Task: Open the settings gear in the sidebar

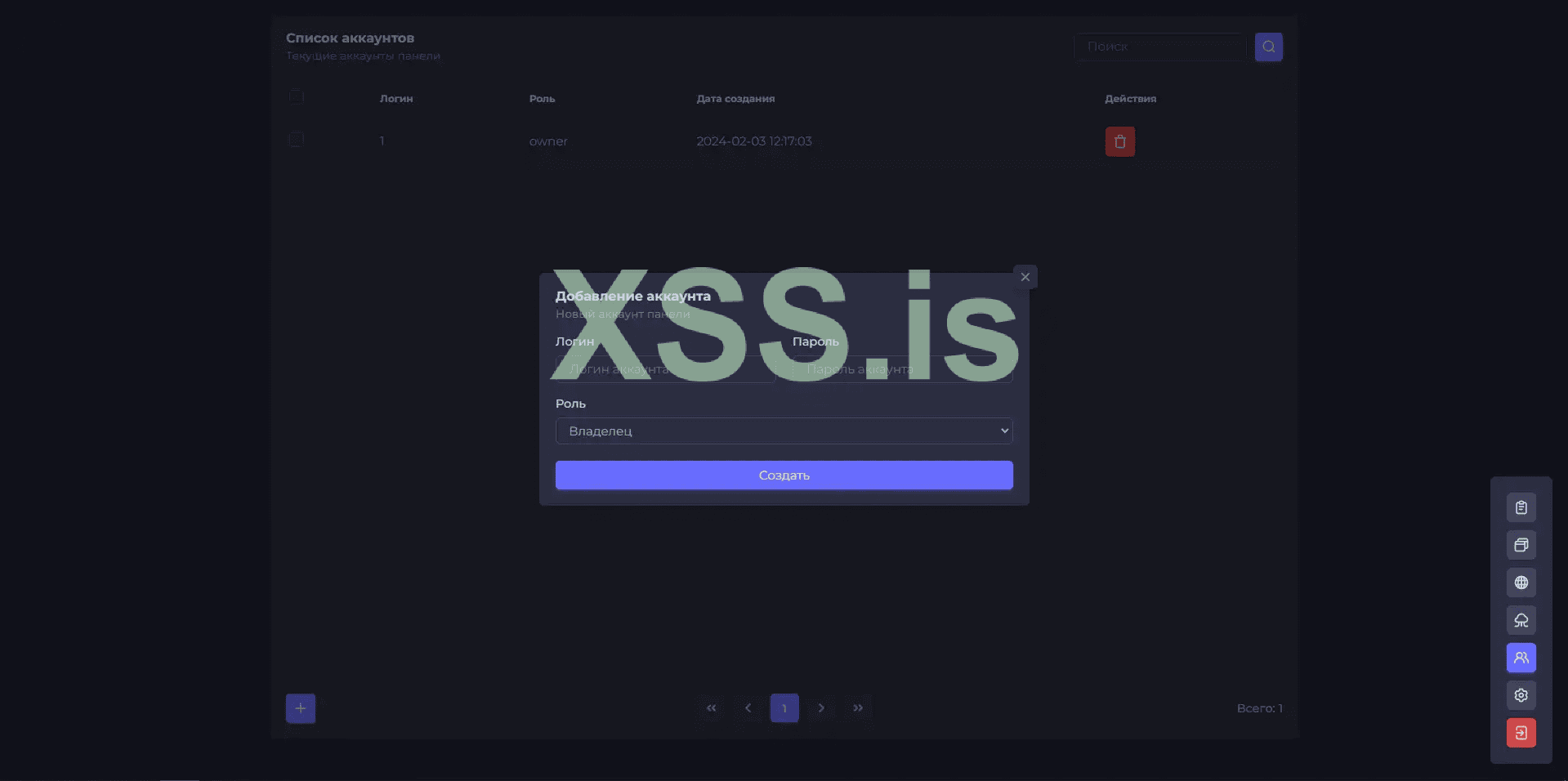Action: [1521, 695]
